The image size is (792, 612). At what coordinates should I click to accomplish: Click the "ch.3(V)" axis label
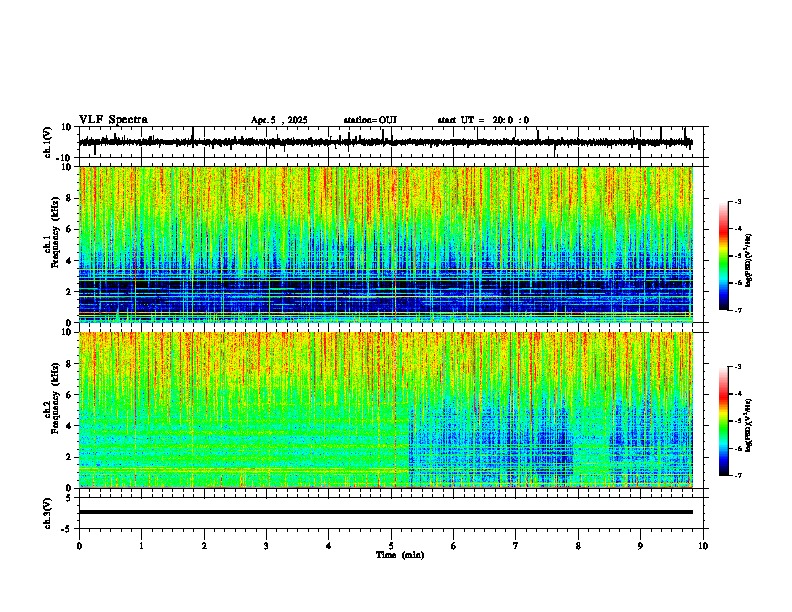point(48,513)
